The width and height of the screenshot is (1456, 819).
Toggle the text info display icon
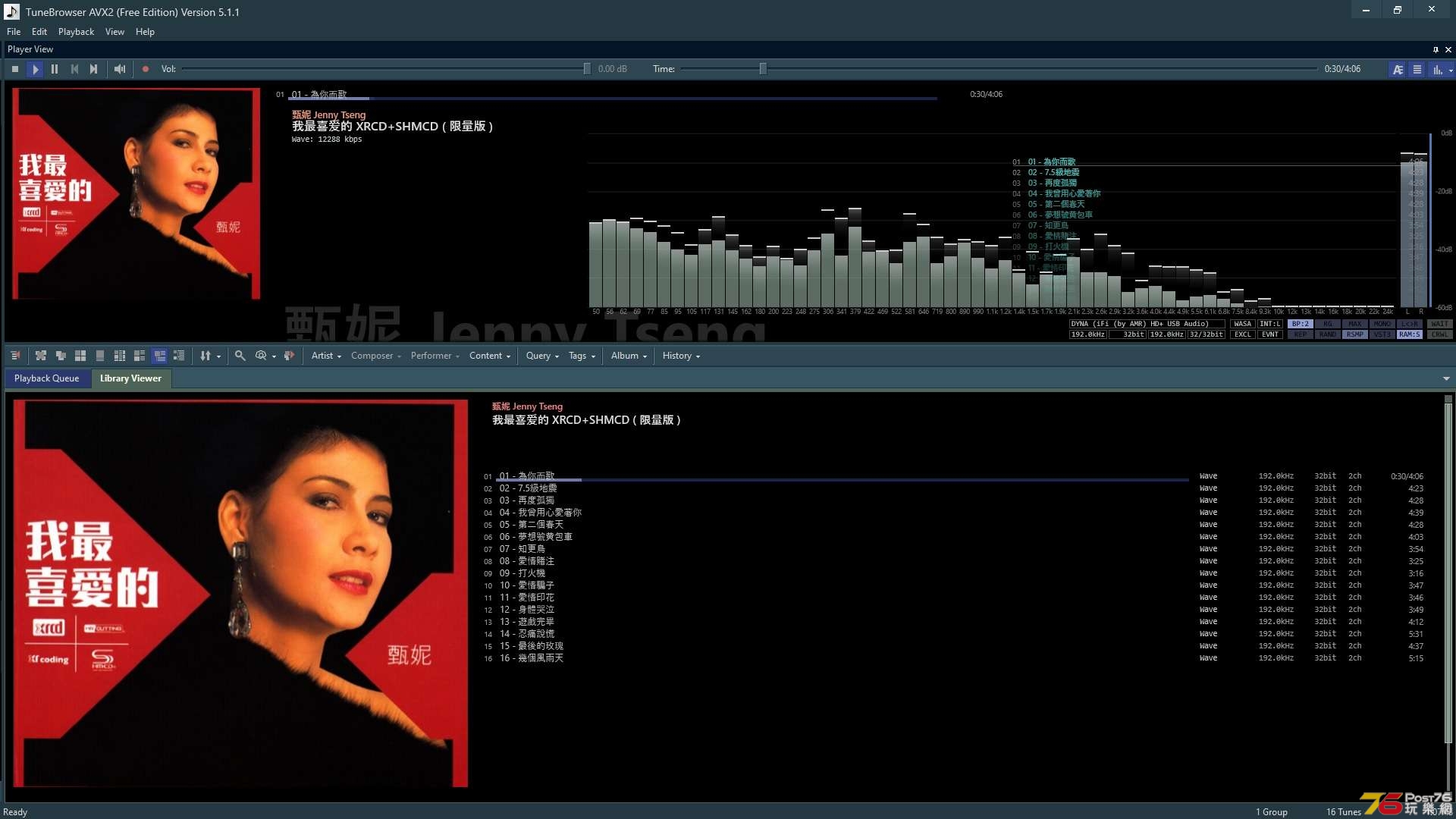pyautogui.click(x=1398, y=69)
